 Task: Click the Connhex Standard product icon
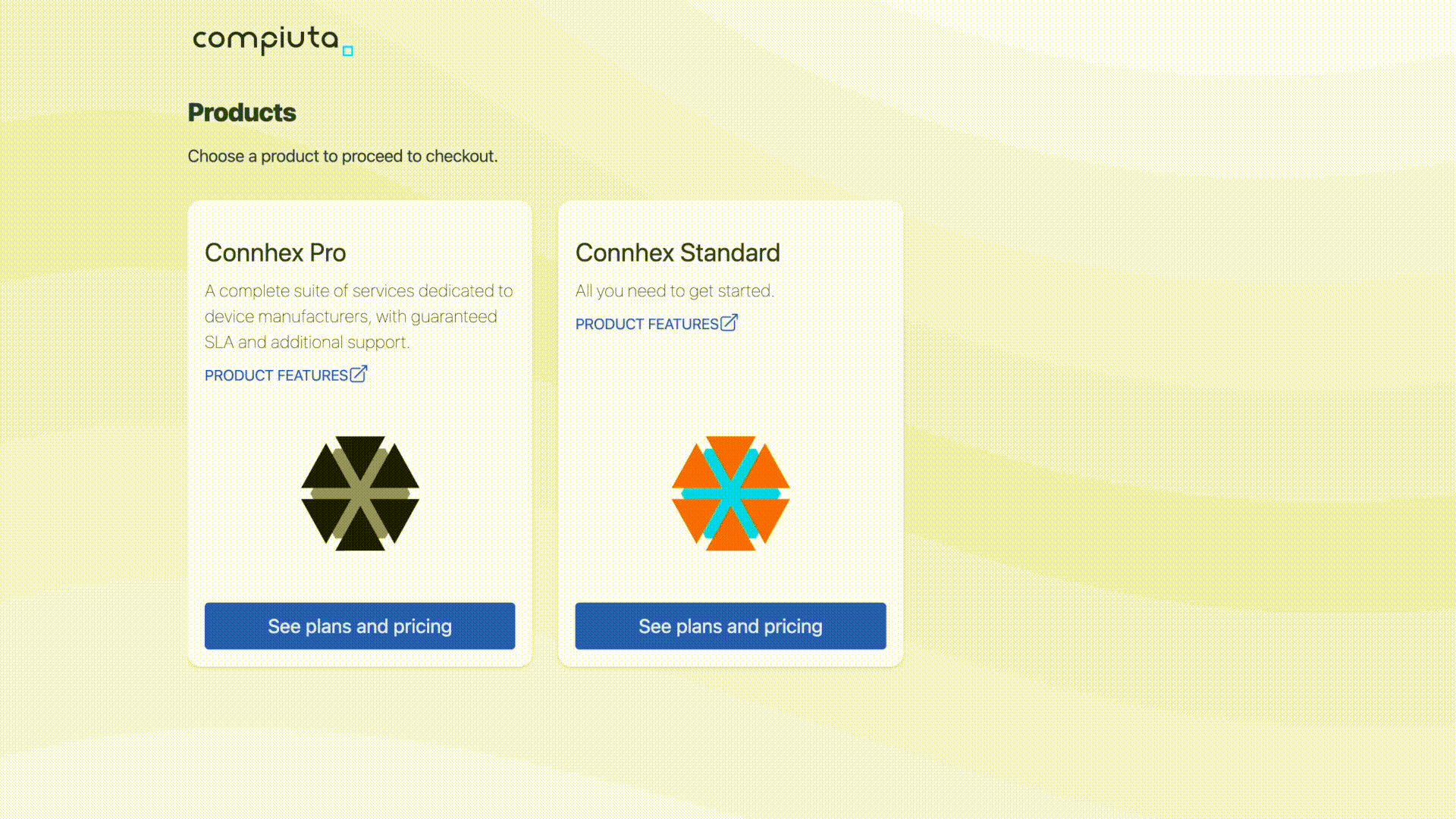click(x=730, y=493)
